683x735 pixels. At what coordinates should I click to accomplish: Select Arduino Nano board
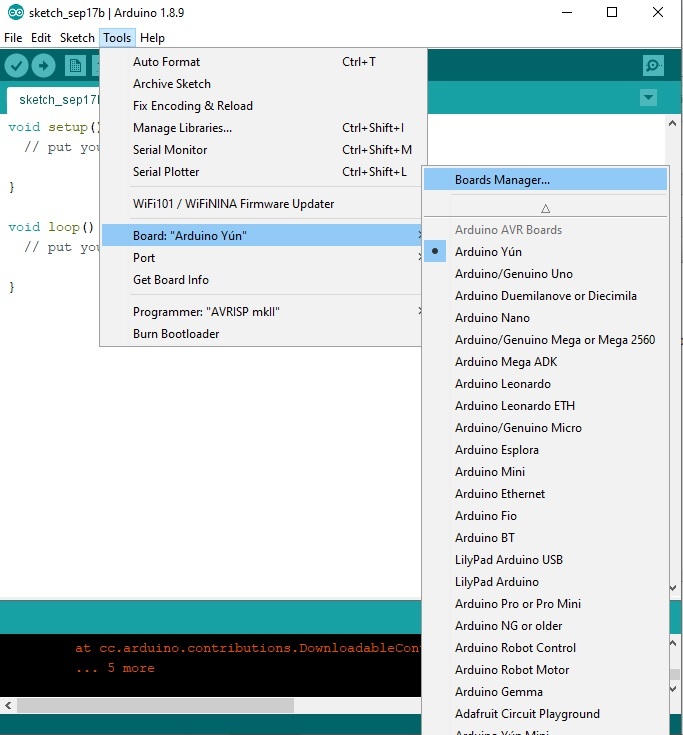545,318
